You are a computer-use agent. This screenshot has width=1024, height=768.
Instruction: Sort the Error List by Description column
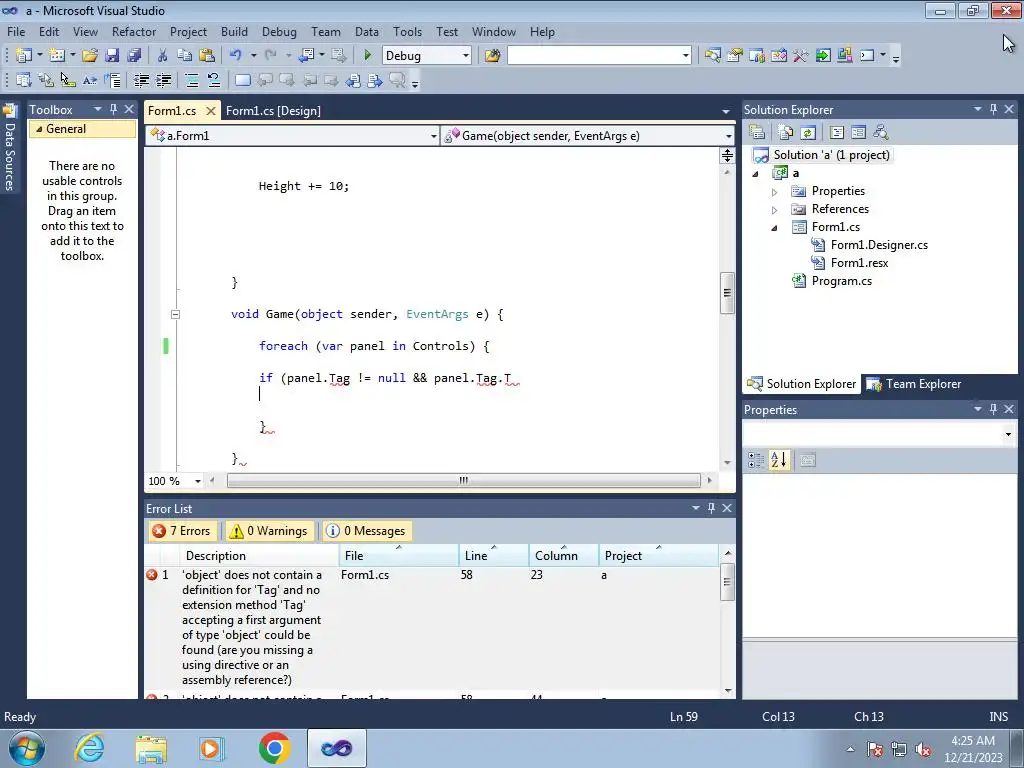(259, 556)
